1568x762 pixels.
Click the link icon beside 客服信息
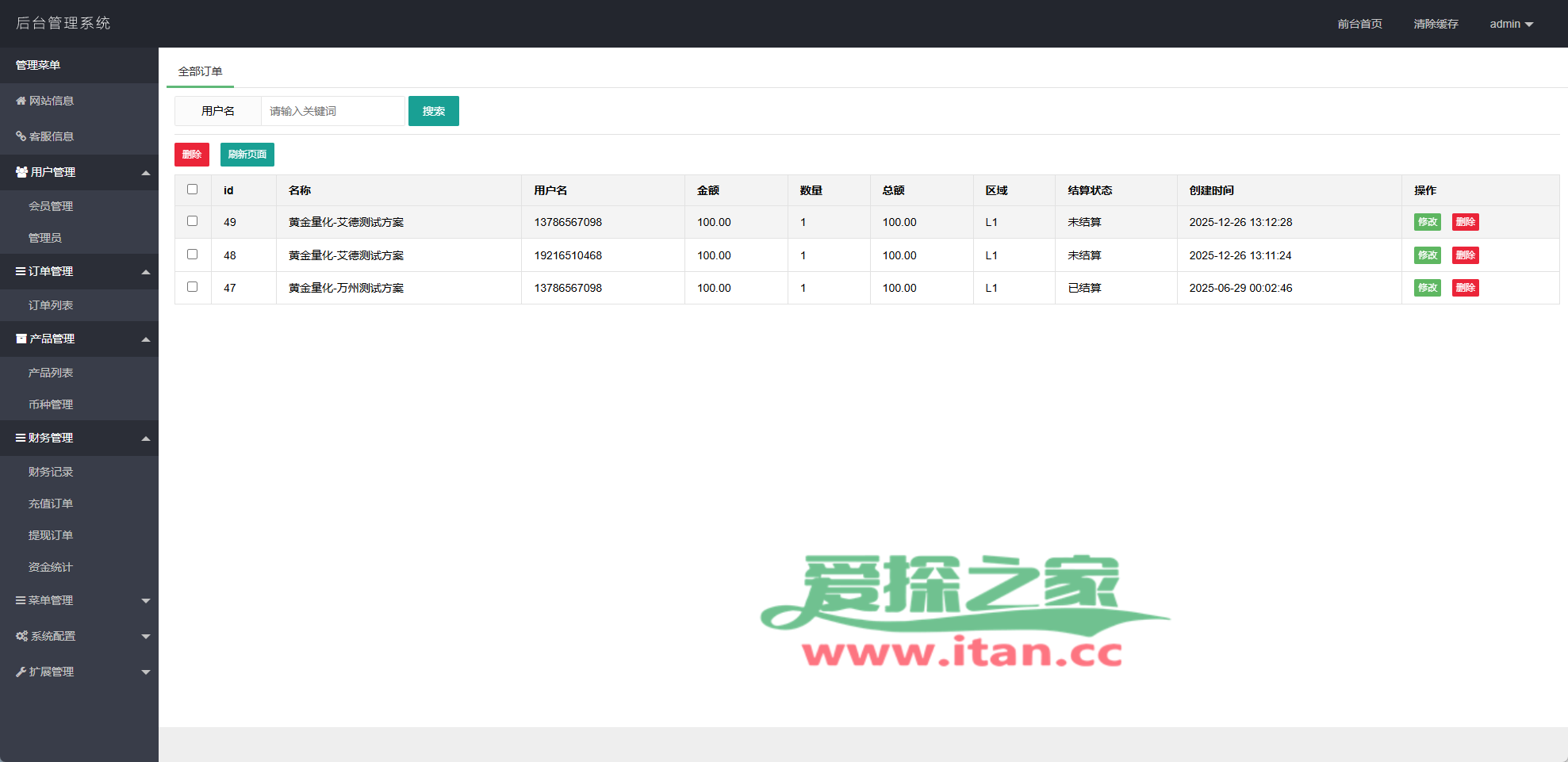tap(21, 136)
